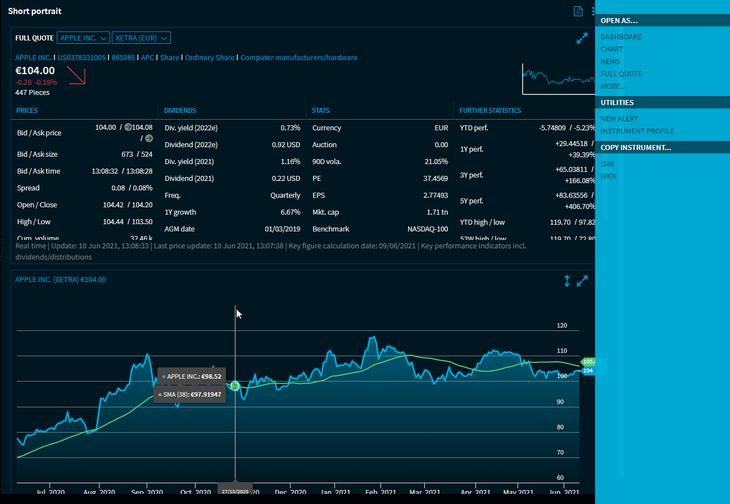The height and width of the screenshot is (504, 730).
Task: Expand the Apple Inc. XETRA chart panel
Action: [582, 281]
